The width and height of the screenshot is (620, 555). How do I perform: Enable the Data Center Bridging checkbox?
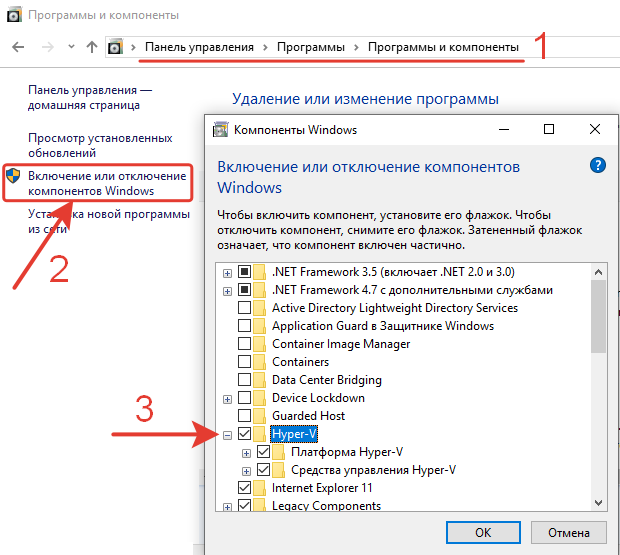[x=244, y=379]
